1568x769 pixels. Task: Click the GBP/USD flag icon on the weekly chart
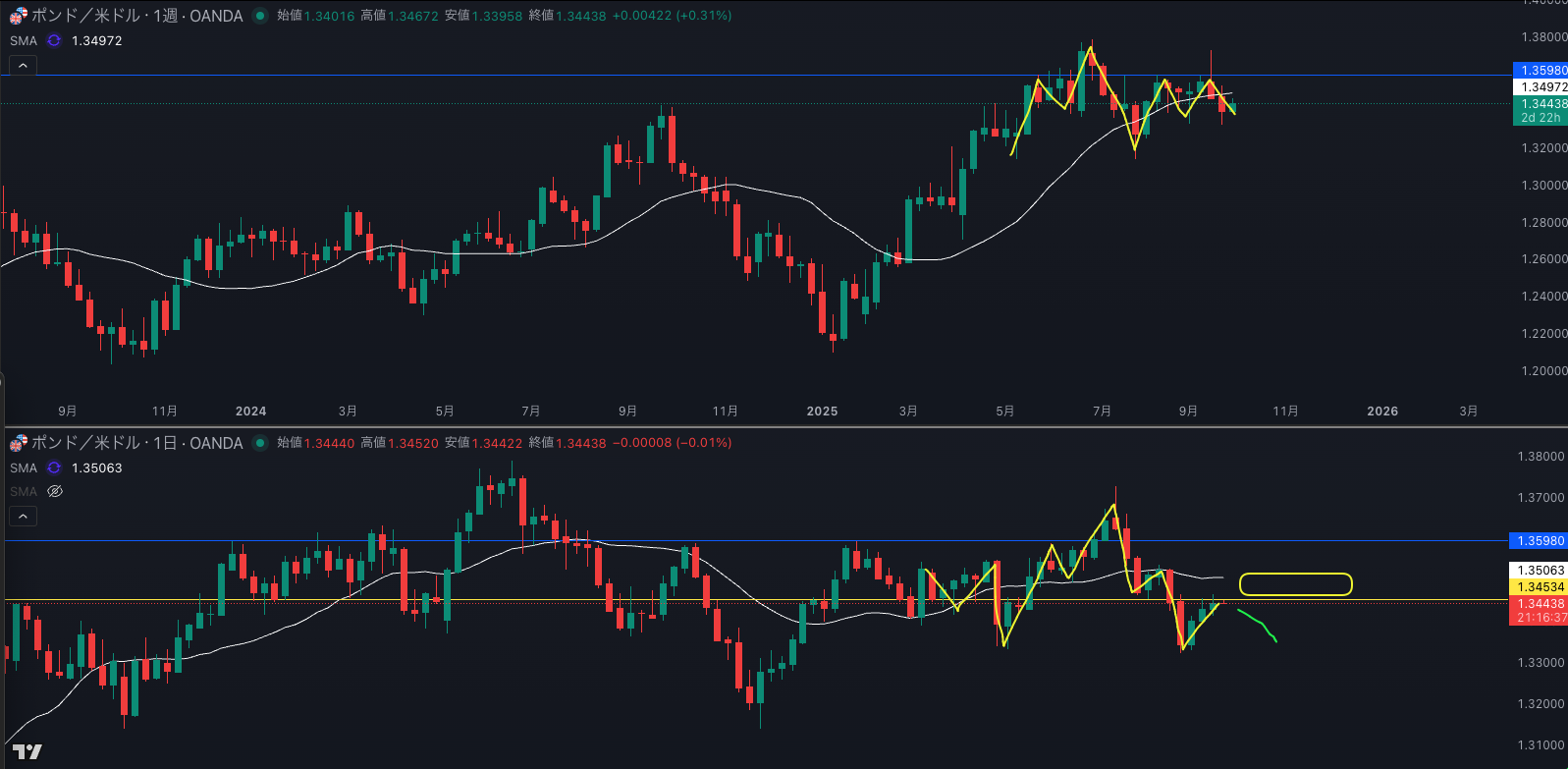(19, 16)
